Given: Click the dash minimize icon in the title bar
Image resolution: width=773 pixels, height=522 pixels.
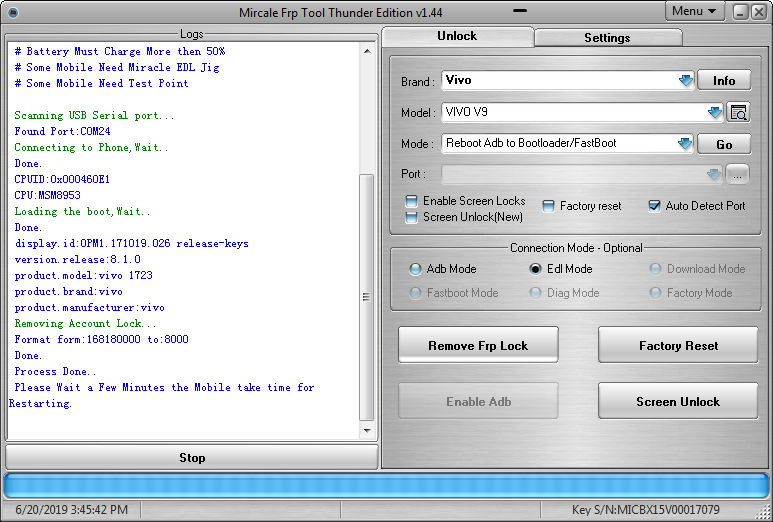Looking at the screenshot, I should 520,10.
